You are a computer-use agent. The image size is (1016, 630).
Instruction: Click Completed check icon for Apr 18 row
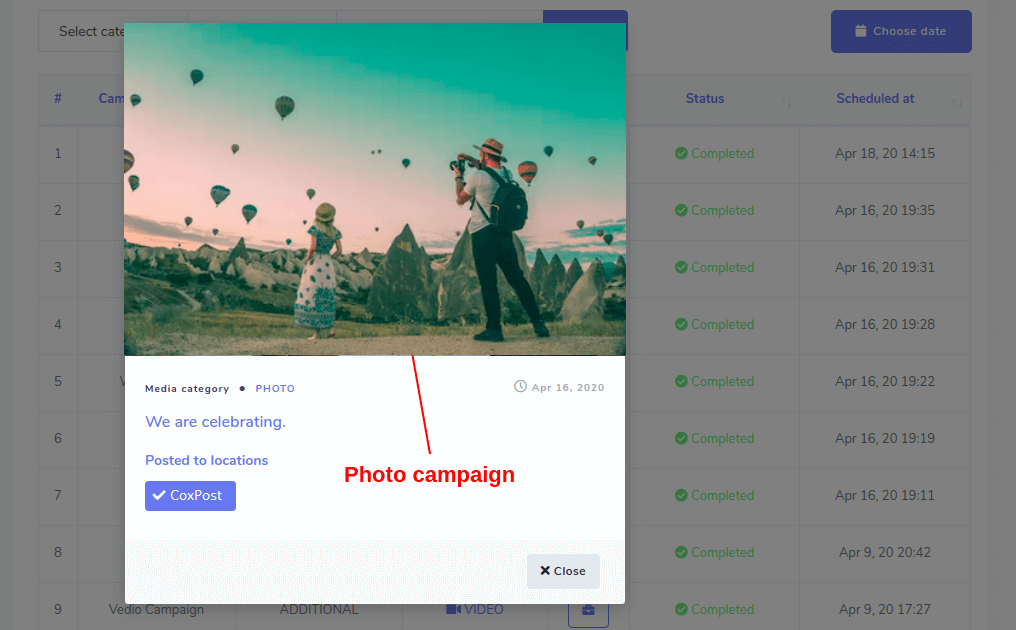coord(681,154)
